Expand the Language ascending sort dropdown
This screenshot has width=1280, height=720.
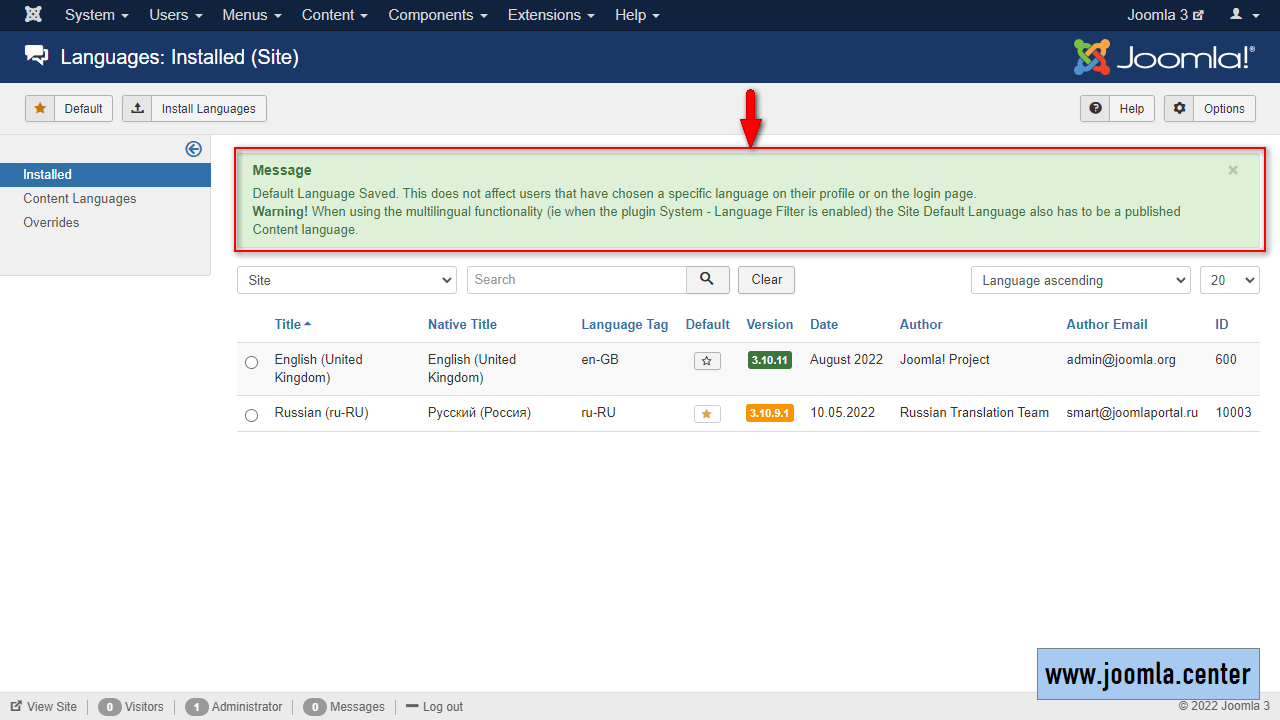pyautogui.click(x=1080, y=280)
